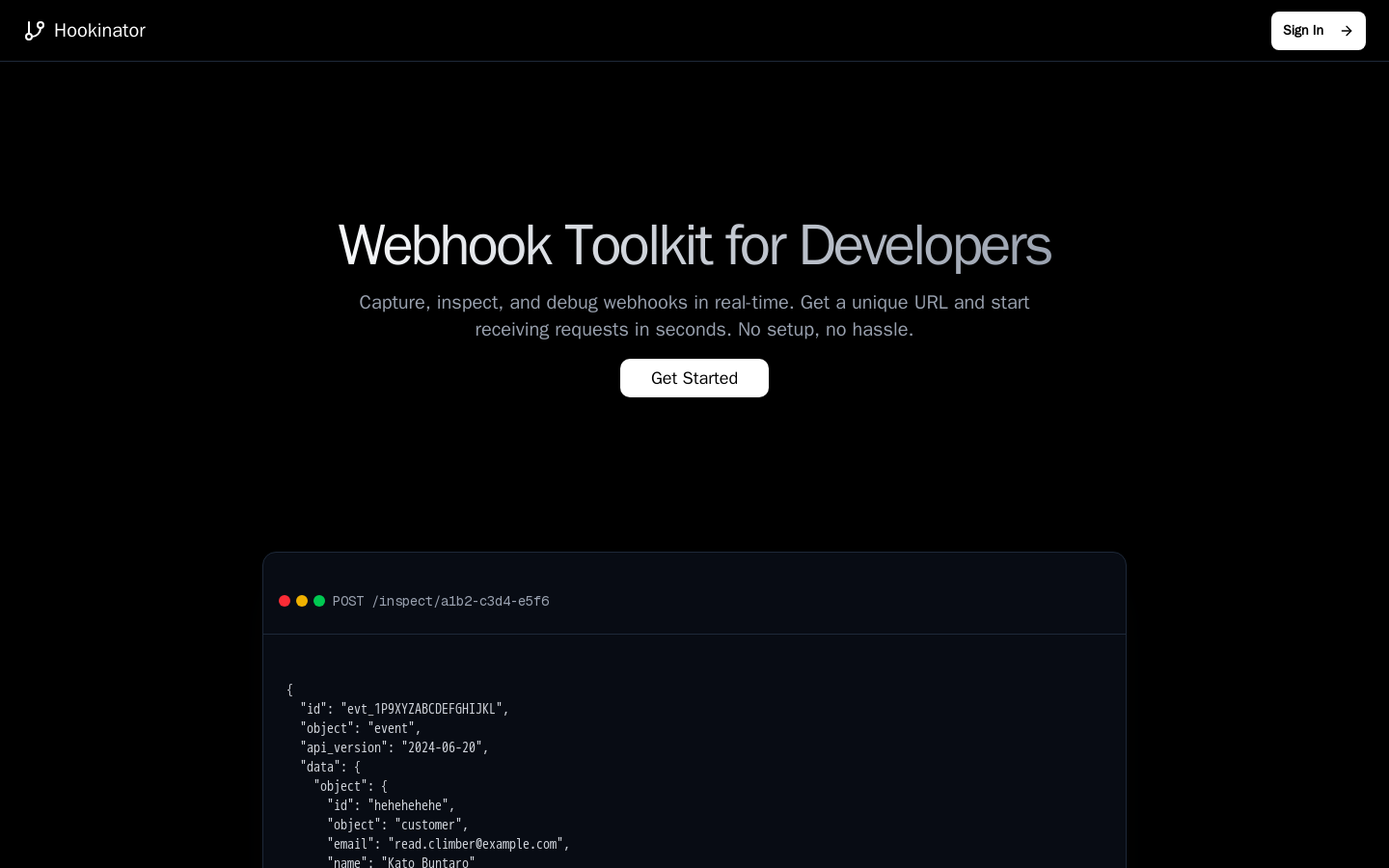The height and width of the screenshot is (868, 1389).
Task: Click the Kato Buntaro name line
Action: point(400,861)
